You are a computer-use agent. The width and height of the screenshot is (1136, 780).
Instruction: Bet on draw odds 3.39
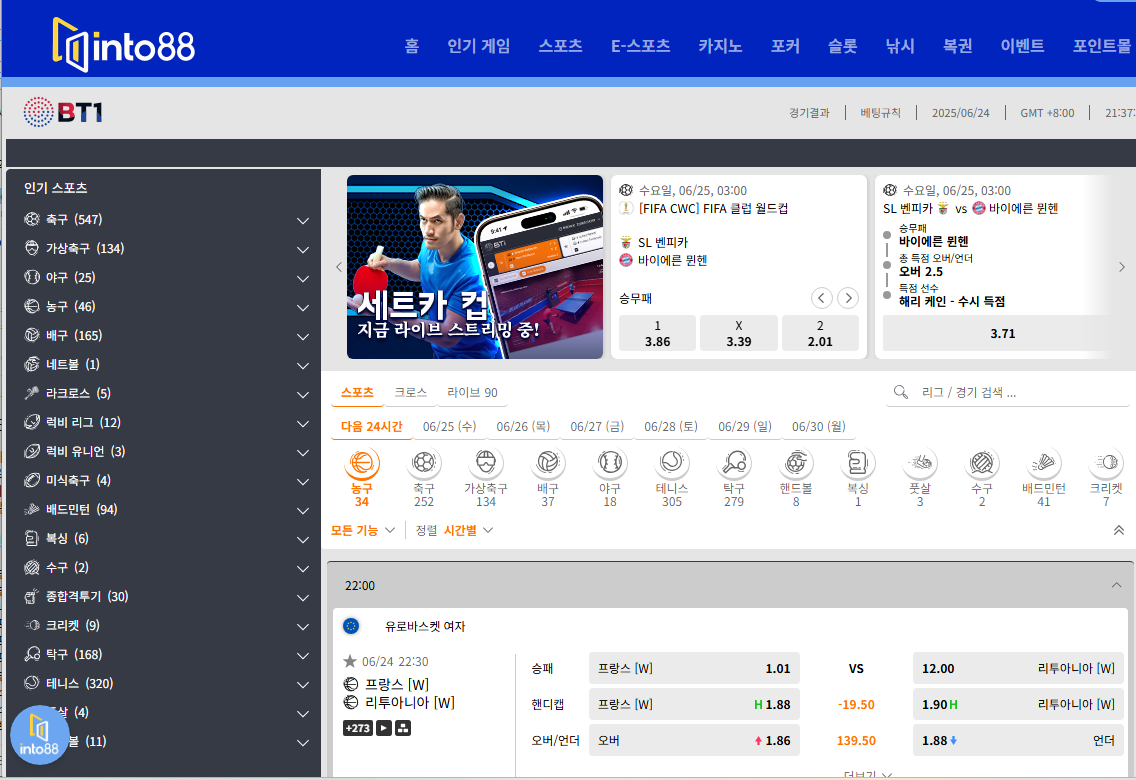pyautogui.click(x=739, y=333)
